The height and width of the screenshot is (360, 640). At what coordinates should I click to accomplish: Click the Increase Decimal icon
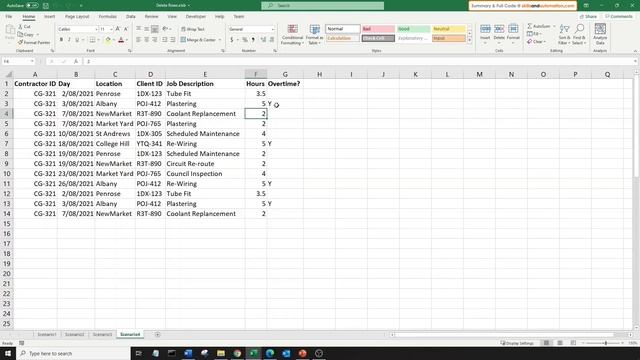pyautogui.click(x=263, y=40)
